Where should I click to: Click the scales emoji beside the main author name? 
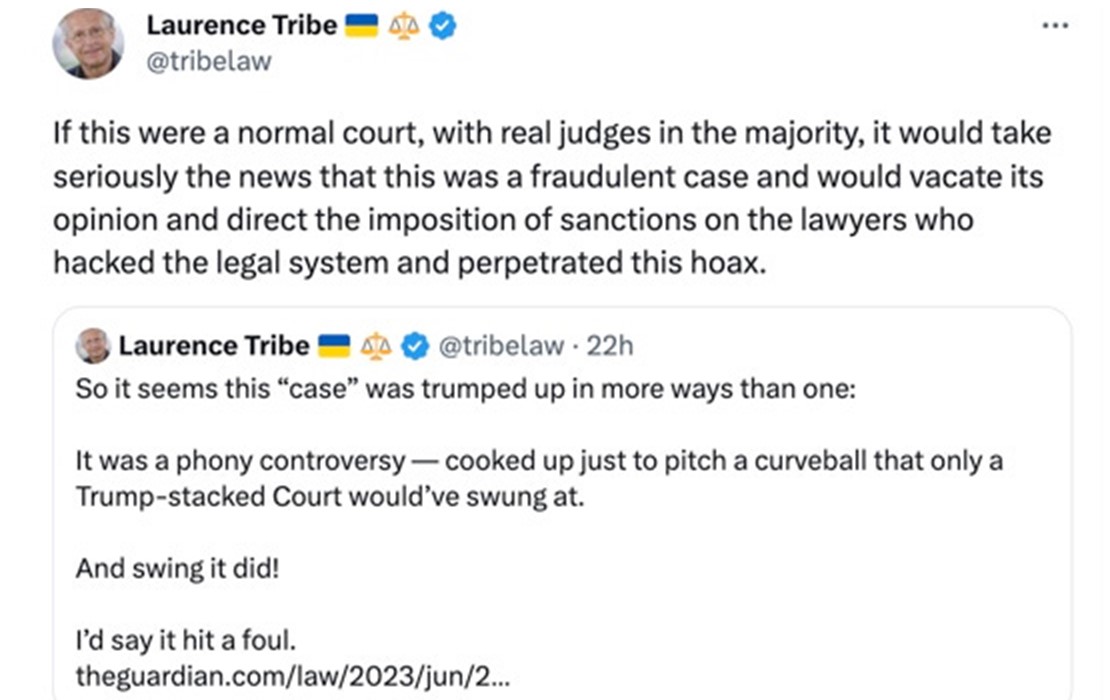click(404, 27)
